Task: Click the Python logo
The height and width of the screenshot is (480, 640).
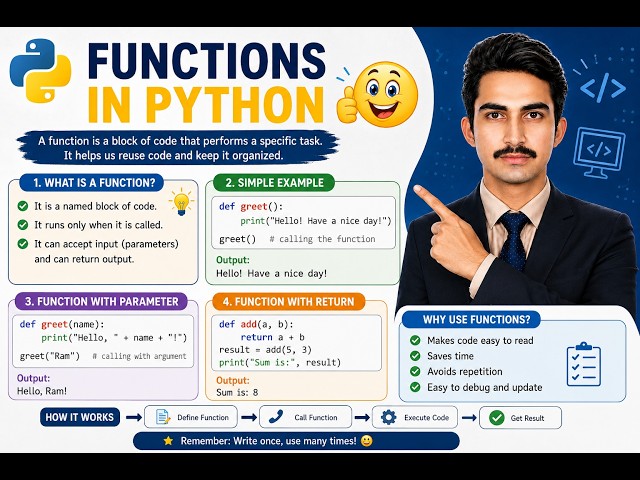Action: pos(40,71)
